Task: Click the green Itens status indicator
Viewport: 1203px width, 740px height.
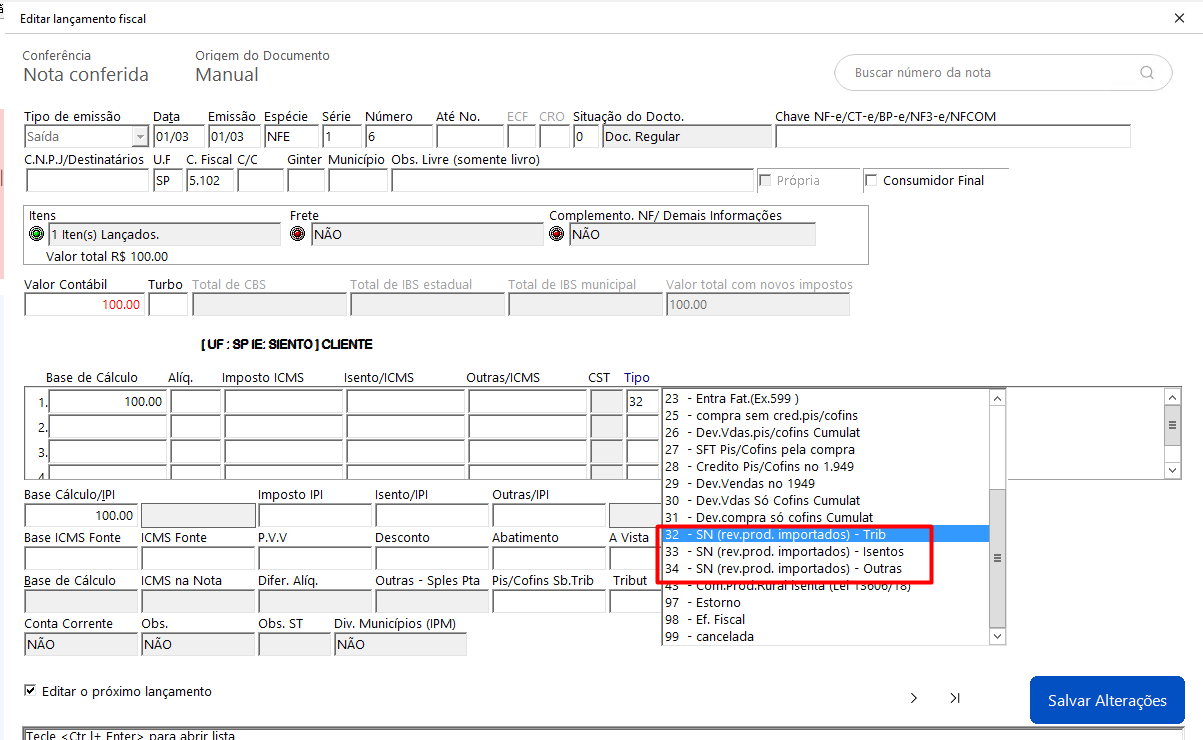Action: pyautogui.click(x=37, y=234)
